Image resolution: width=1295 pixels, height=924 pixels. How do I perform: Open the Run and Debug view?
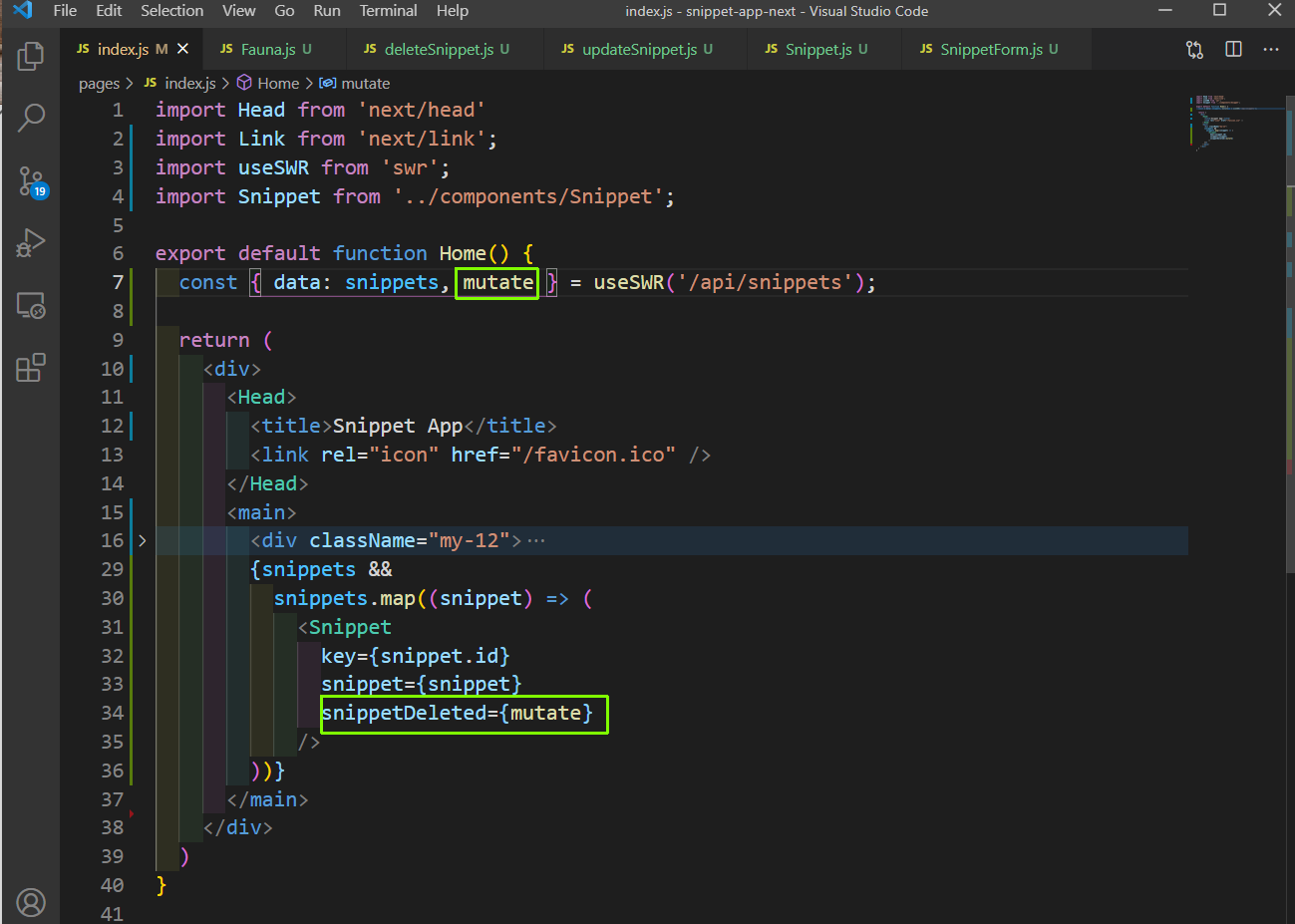[31, 242]
